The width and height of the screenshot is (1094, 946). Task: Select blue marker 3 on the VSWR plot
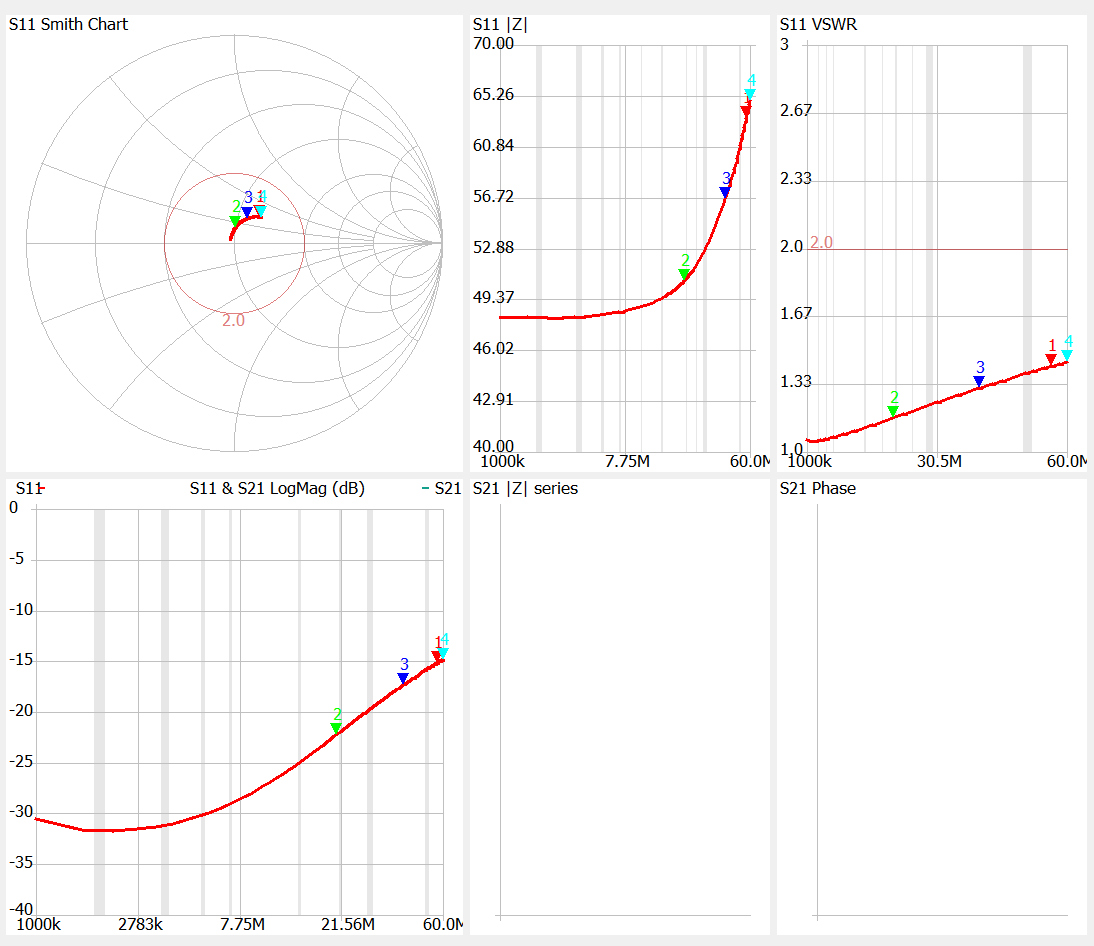click(x=979, y=381)
